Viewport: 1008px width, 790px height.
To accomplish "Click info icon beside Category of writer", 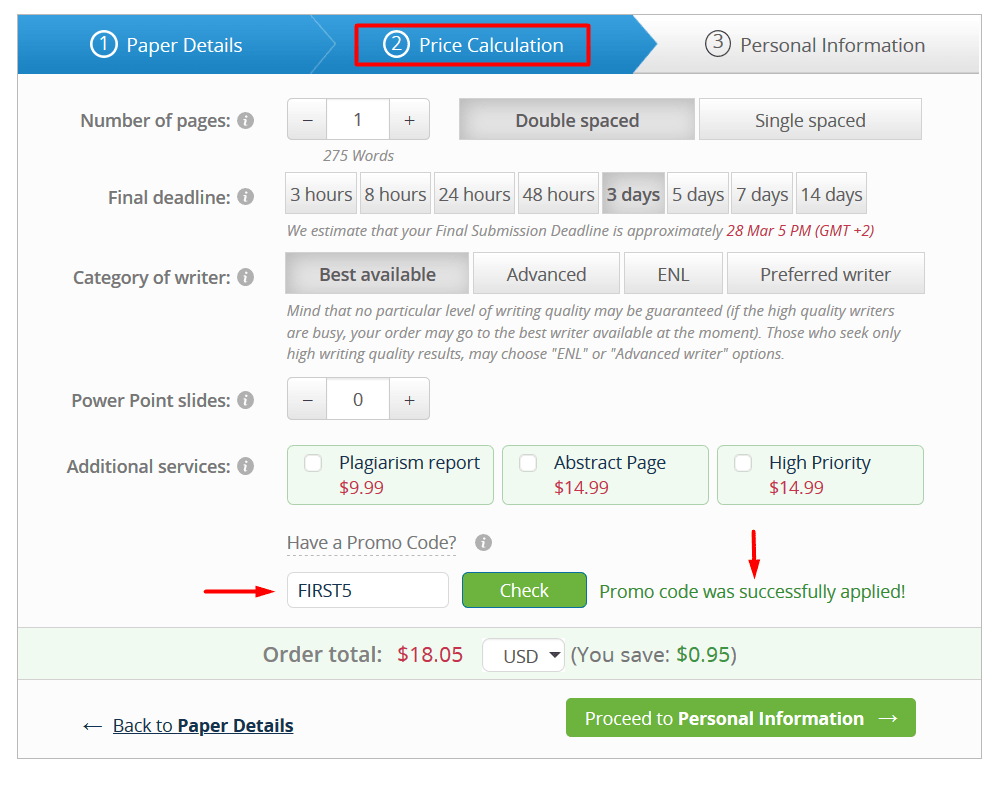I will (246, 277).
